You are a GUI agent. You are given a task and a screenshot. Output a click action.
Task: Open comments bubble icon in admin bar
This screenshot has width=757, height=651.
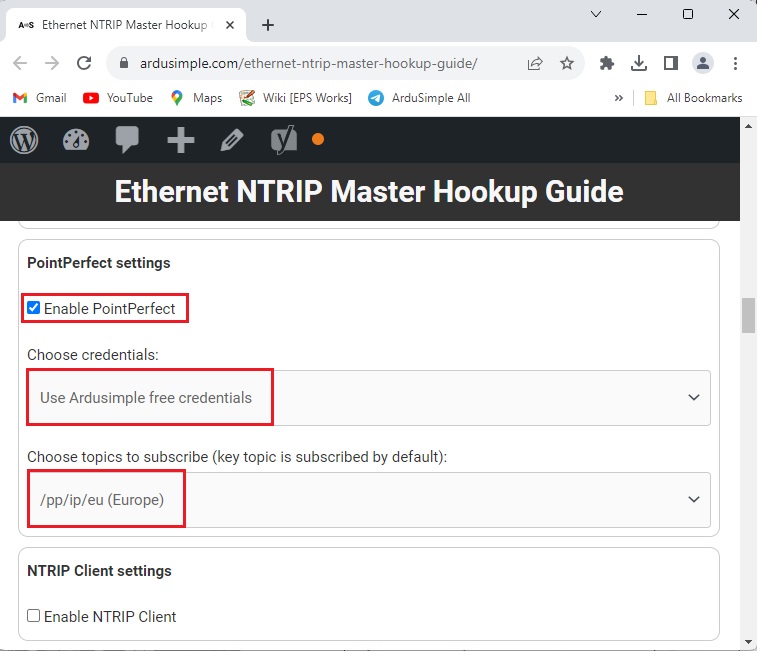coord(127,140)
